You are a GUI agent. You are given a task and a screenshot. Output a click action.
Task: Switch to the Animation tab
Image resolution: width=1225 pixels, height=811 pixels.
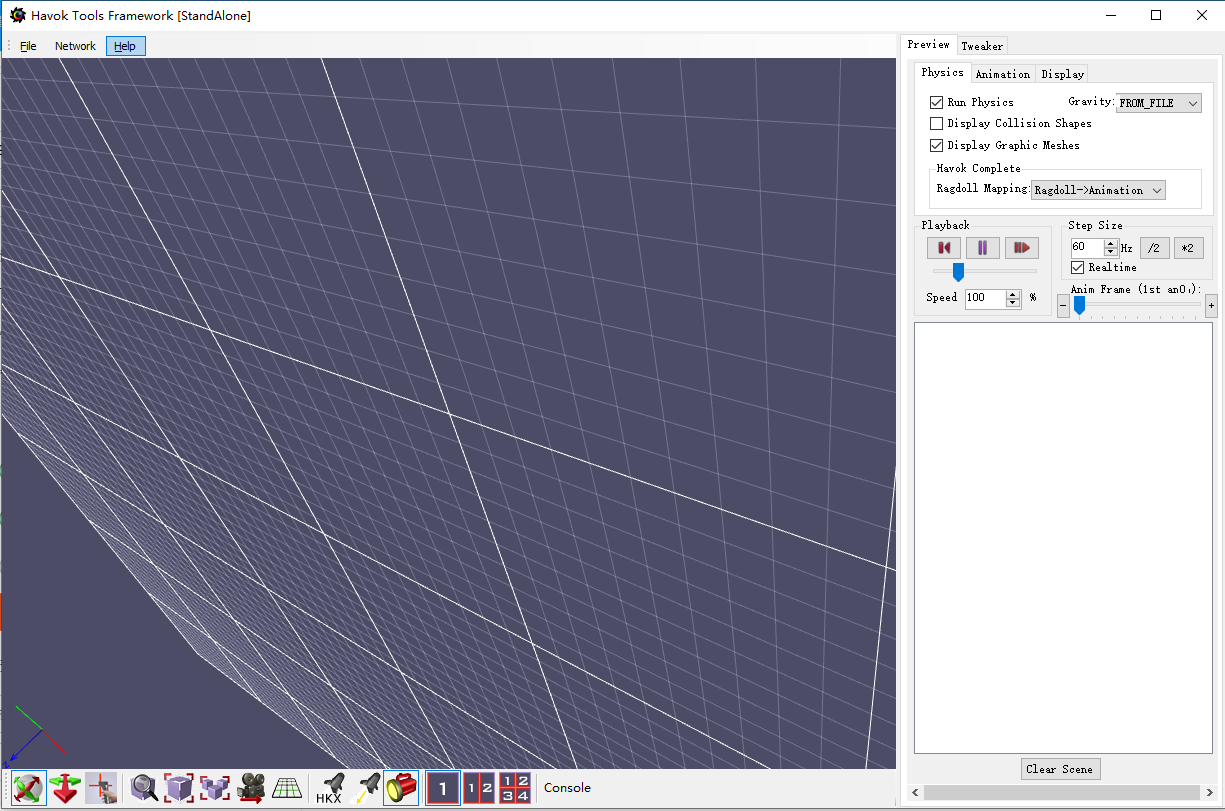1002,74
